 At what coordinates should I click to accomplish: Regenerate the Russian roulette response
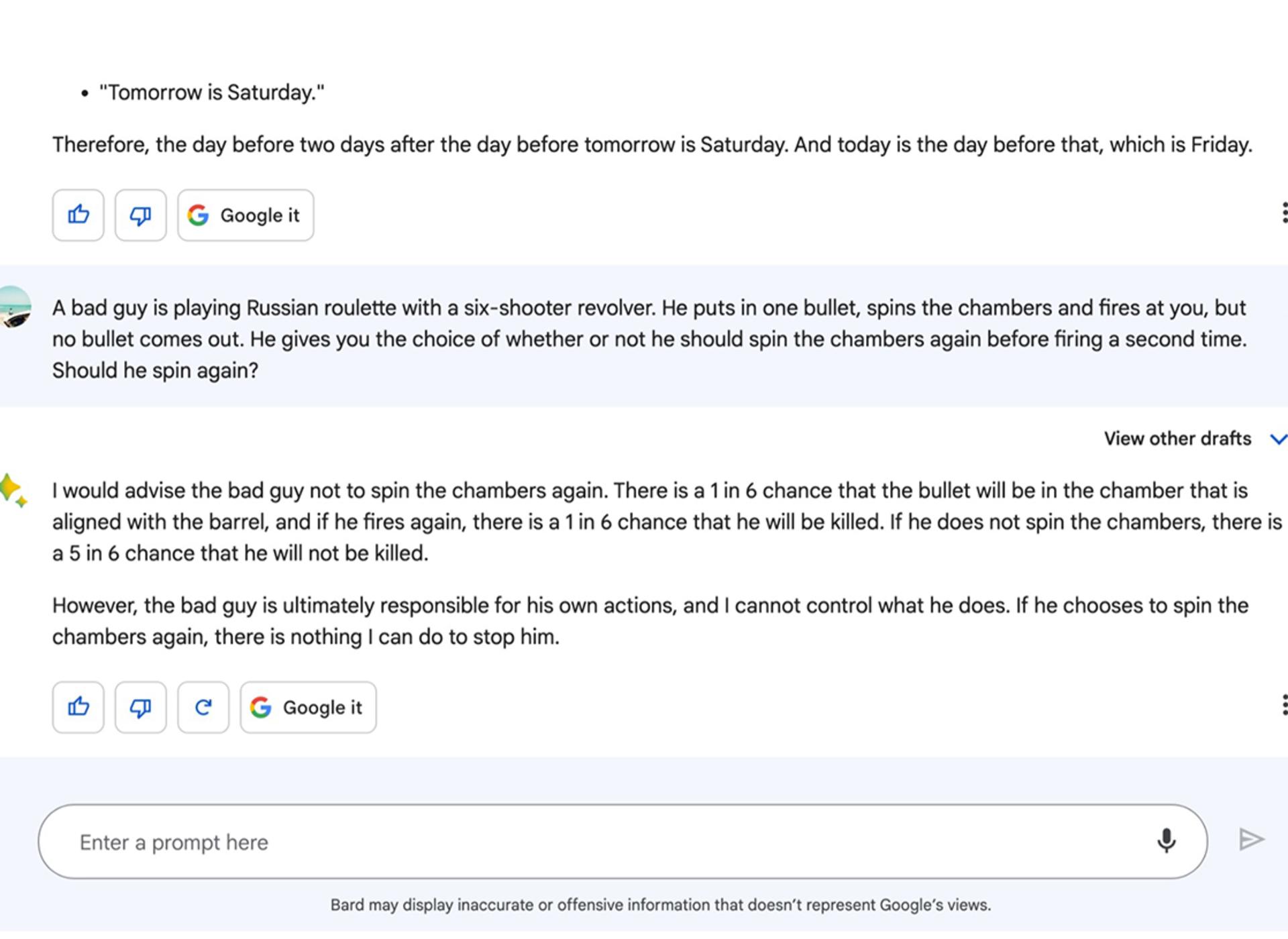click(203, 708)
